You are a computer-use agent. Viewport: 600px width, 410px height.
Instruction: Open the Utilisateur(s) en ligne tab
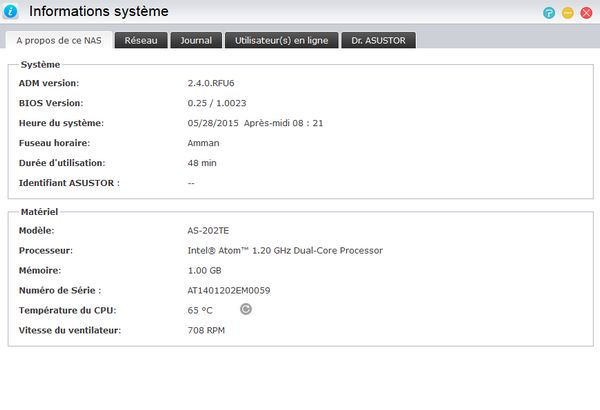[282, 40]
